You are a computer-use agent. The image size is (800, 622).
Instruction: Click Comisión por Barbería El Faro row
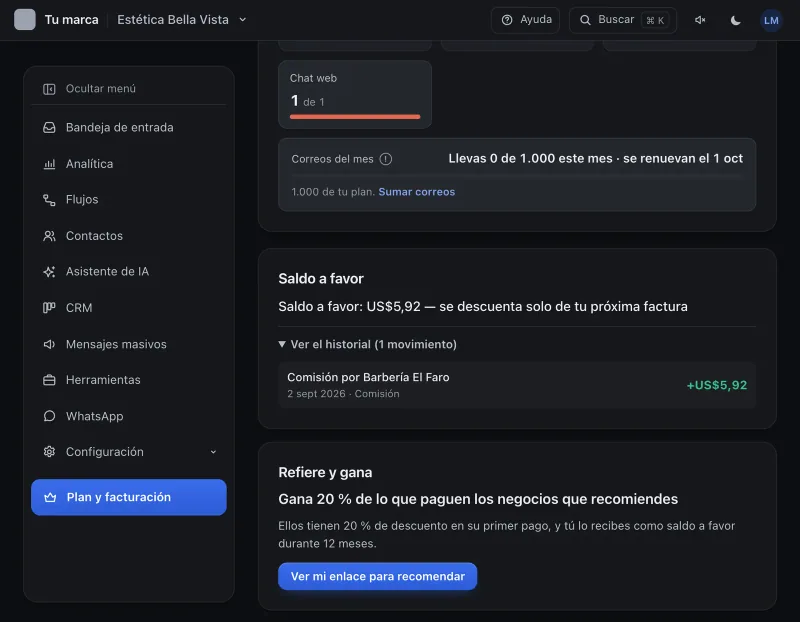click(517, 385)
